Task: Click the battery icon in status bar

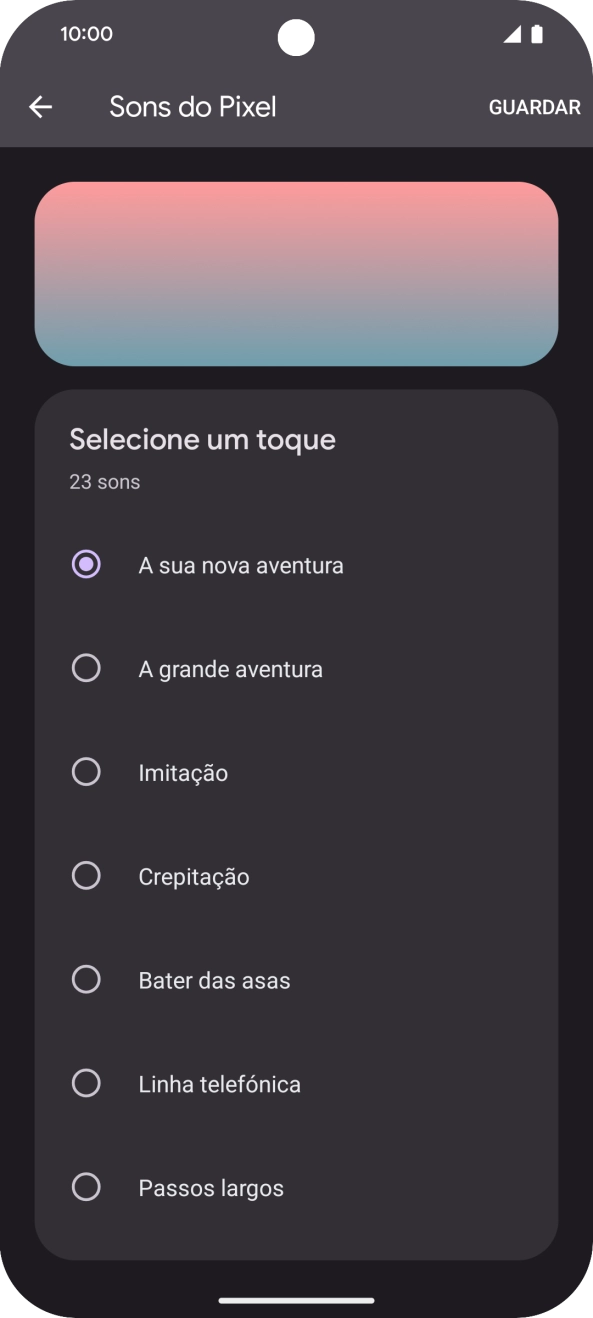Action: click(x=536, y=33)
